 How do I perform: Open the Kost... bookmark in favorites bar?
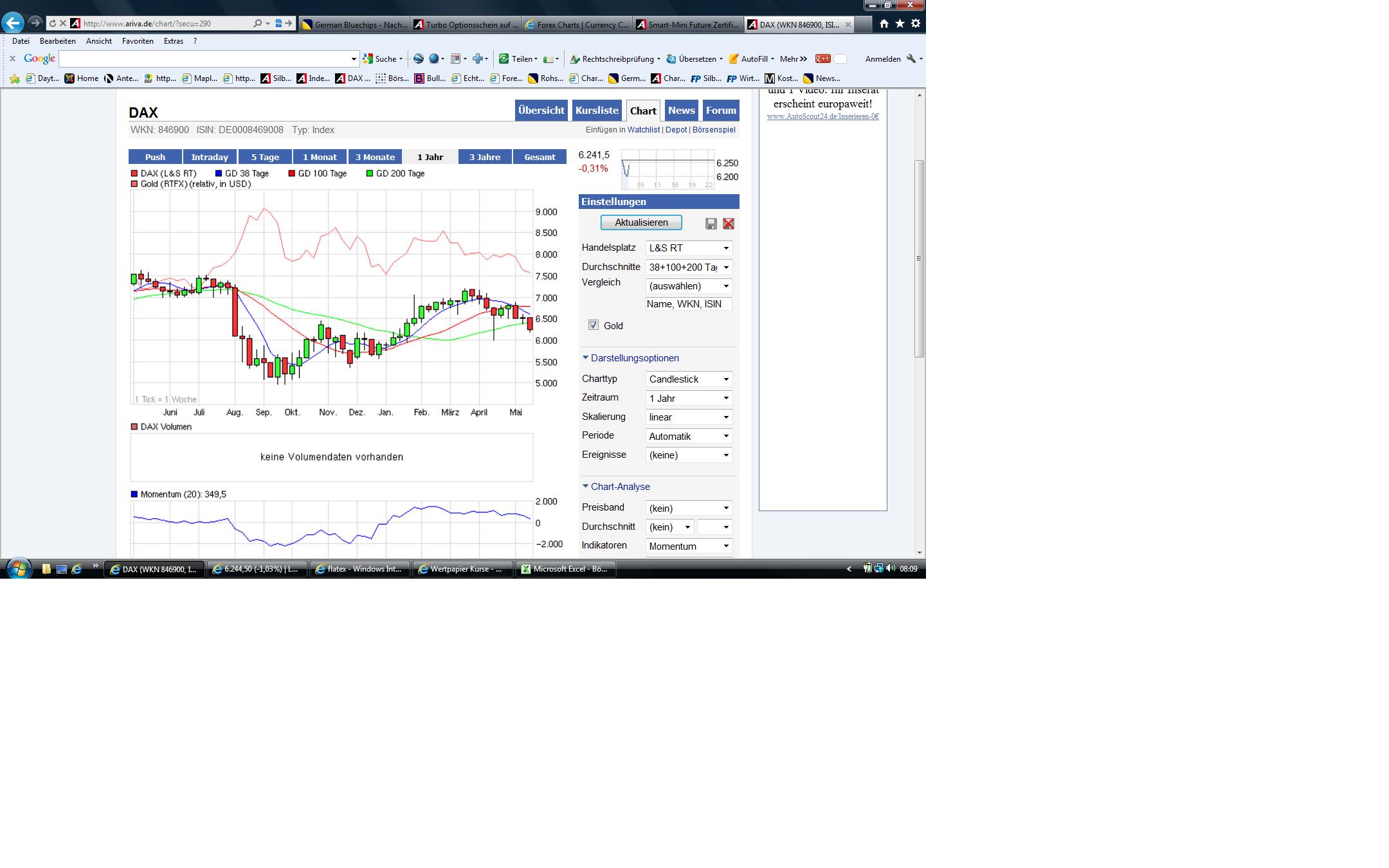pyautogui.click(x=781, y=78)
